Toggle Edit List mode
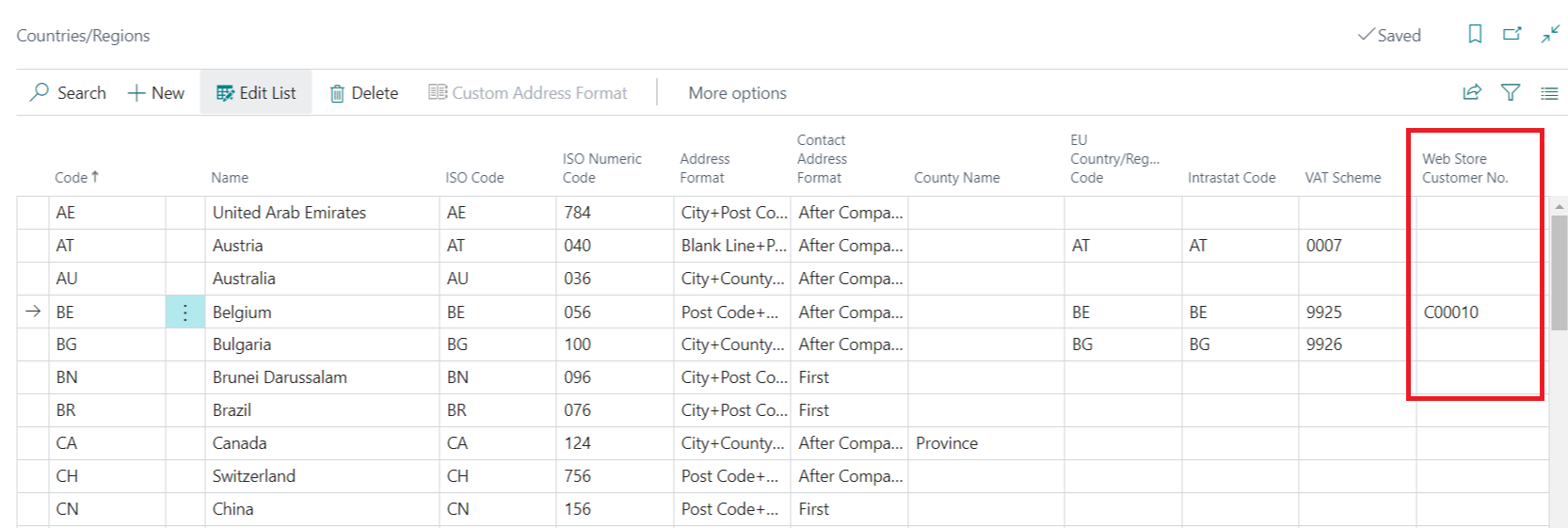This screenshot has height=528, width=1568. pyautogui.click(x=256, y=93)
